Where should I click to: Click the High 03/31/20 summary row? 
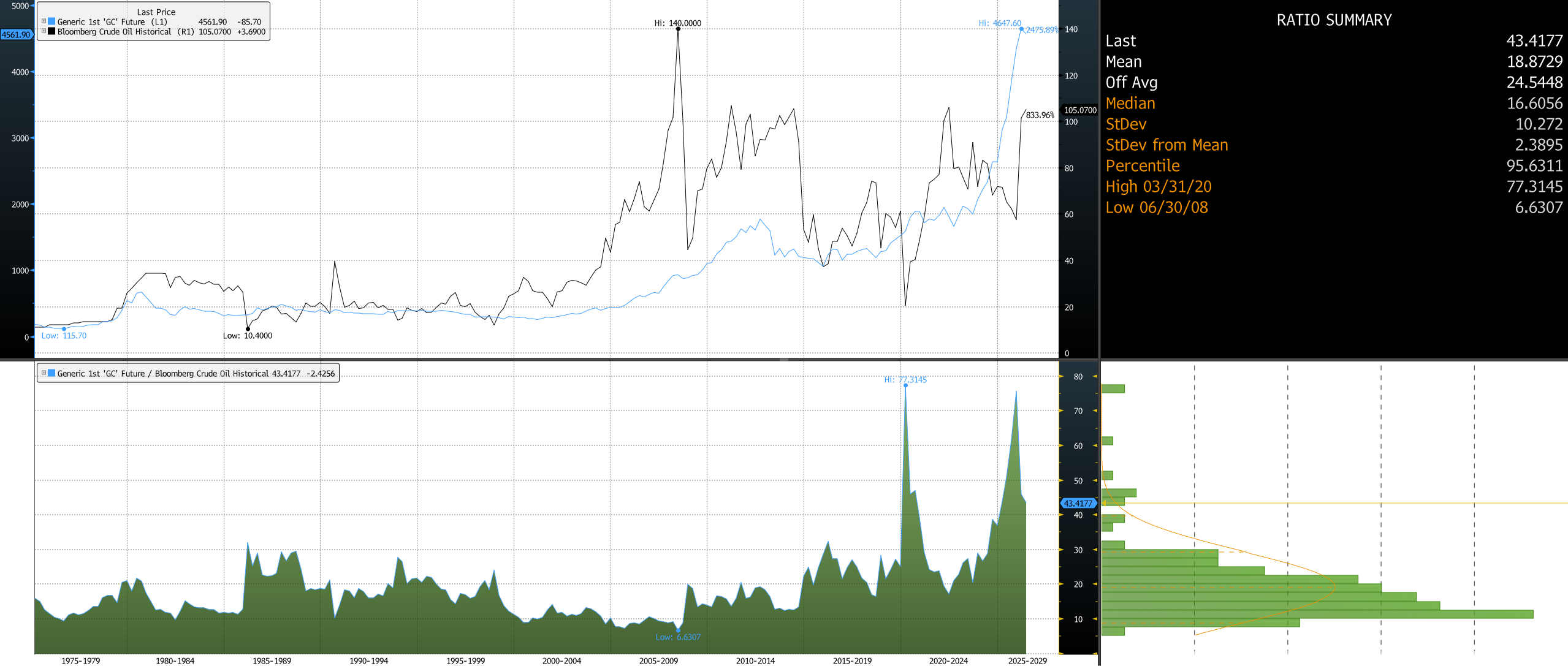pyautogui.click(x=1334, y=187)
